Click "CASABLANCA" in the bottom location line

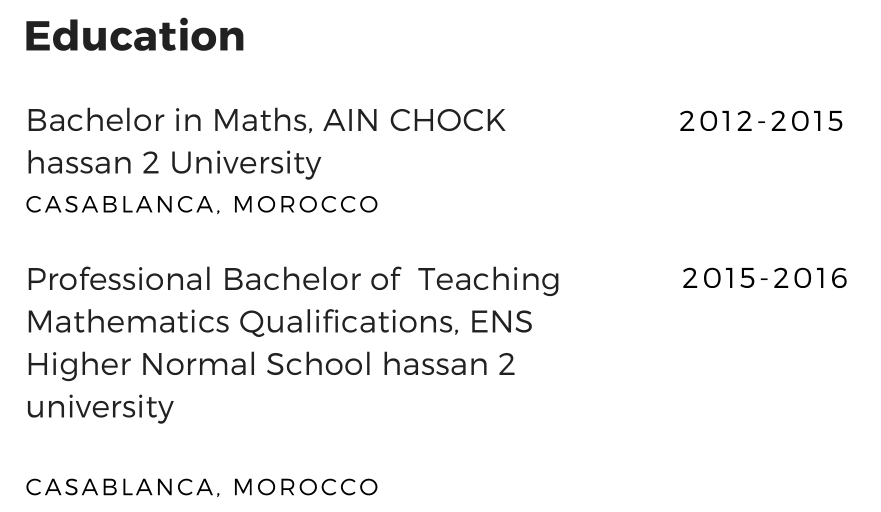point(120,488)
